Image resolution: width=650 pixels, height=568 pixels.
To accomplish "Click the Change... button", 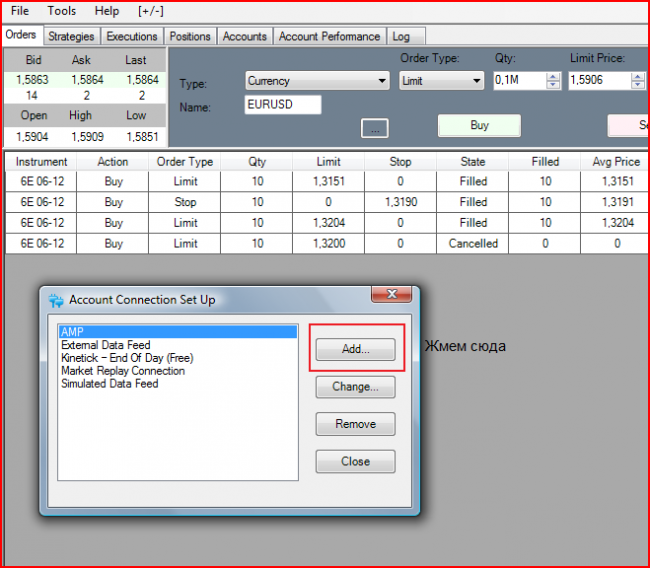I will [355, 386].
